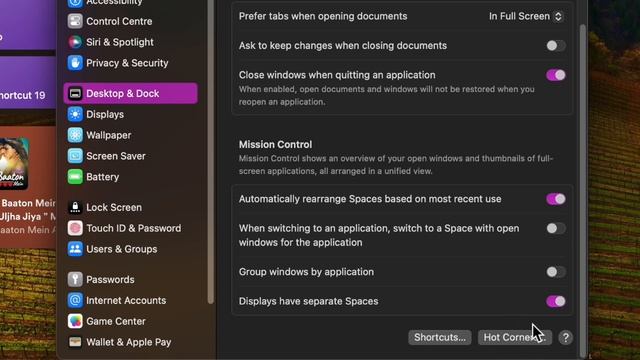Image resolution: width=640 pixels, height=360 pixels.
Task: Click the Internet Accounts @ icon
Action: point(75,300)
